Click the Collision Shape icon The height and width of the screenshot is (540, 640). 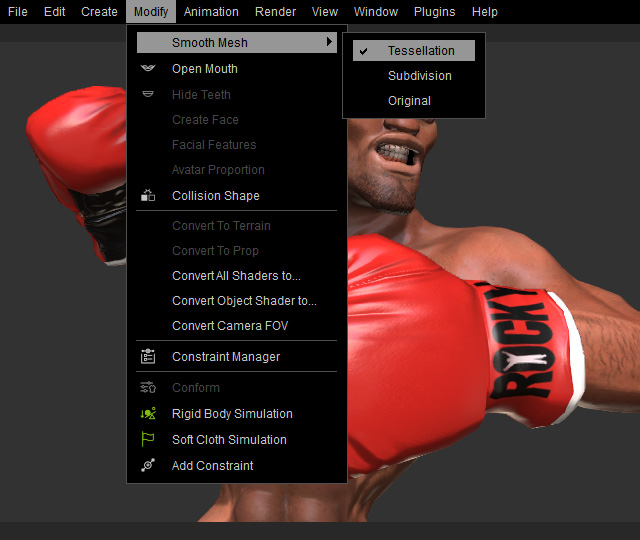(148, 196)
